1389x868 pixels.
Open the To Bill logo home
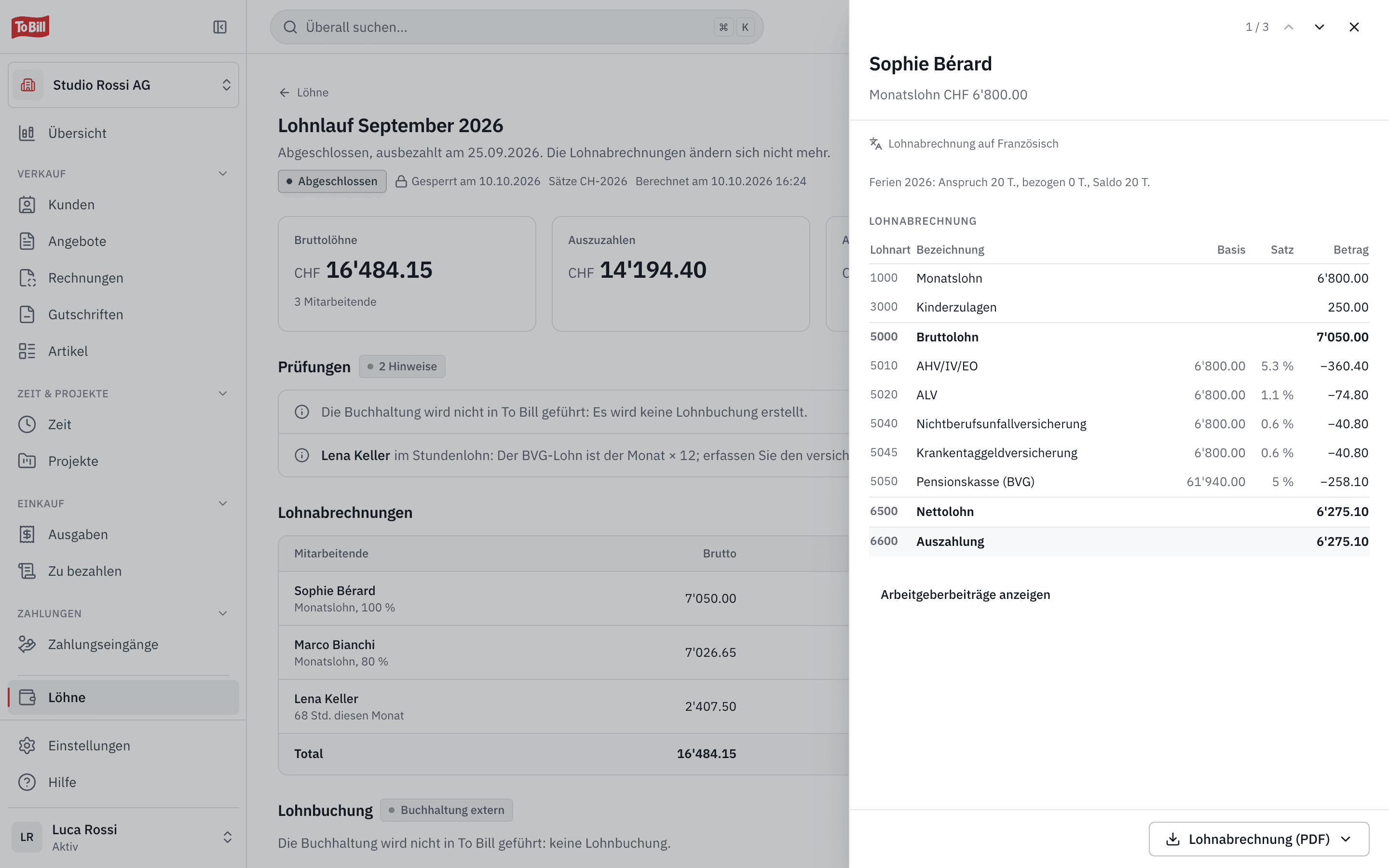[30, 27]
